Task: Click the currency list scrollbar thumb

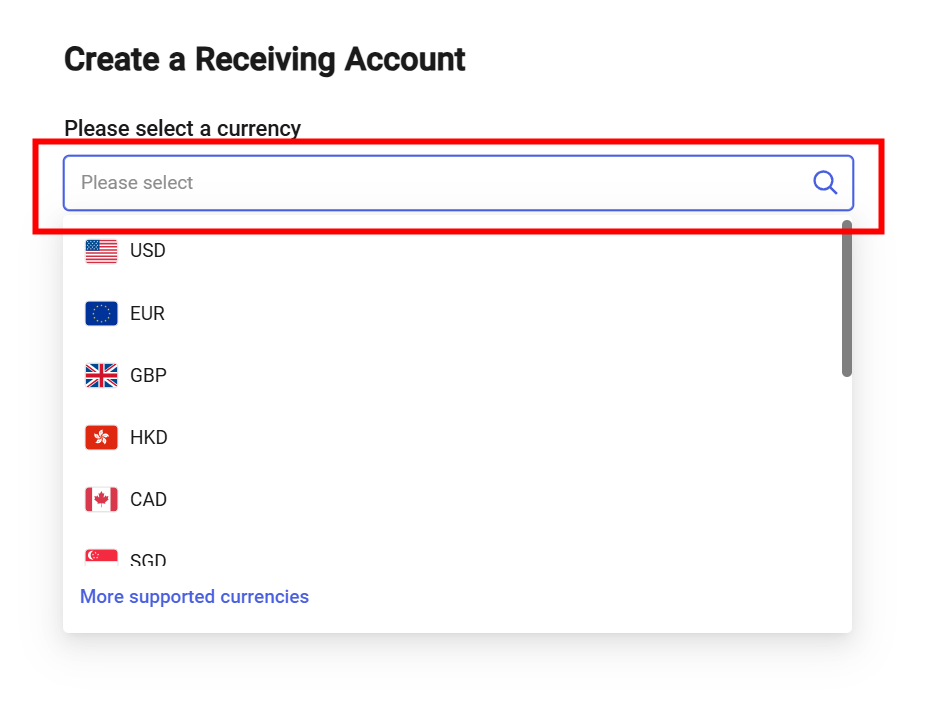Action: tap(847, 300)
